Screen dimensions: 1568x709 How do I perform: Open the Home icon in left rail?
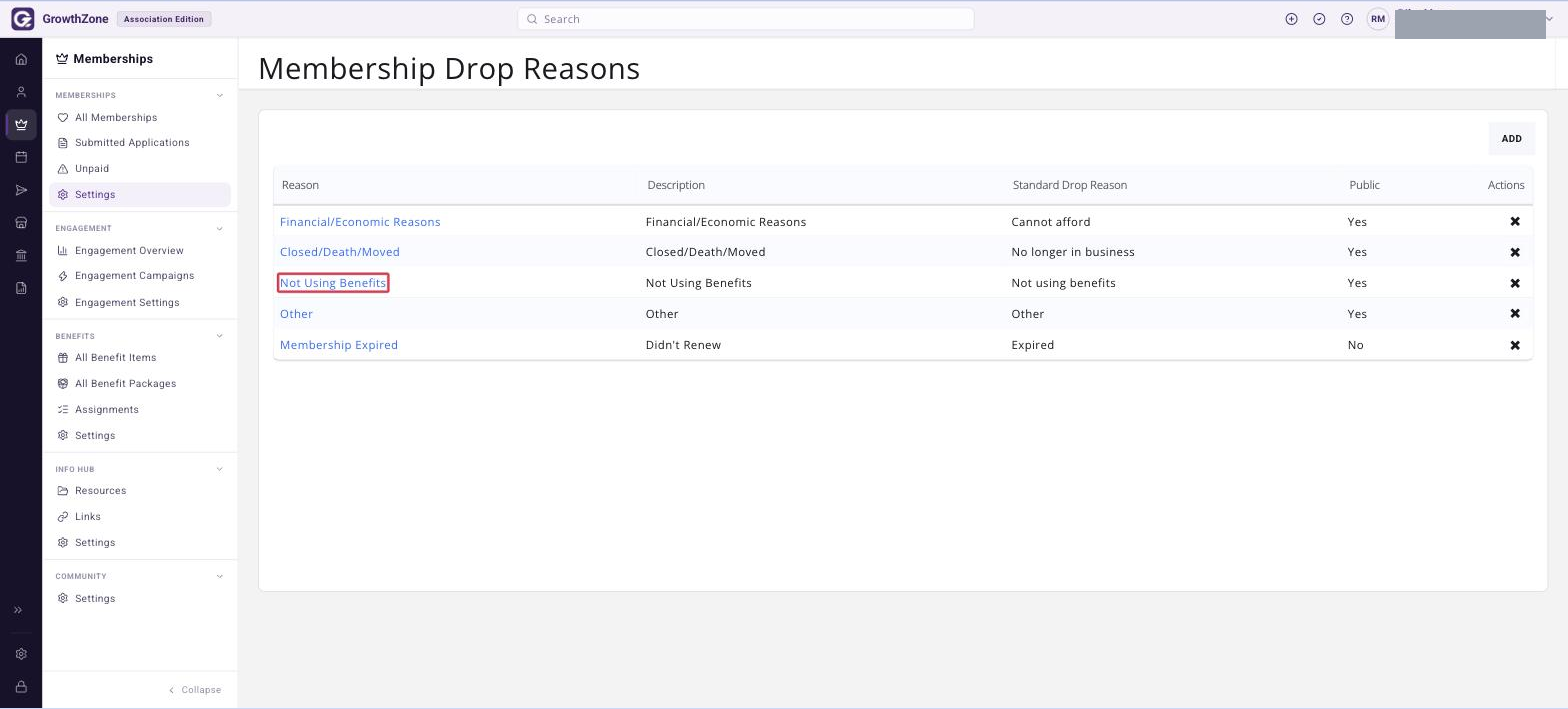(x=21, y=60)
